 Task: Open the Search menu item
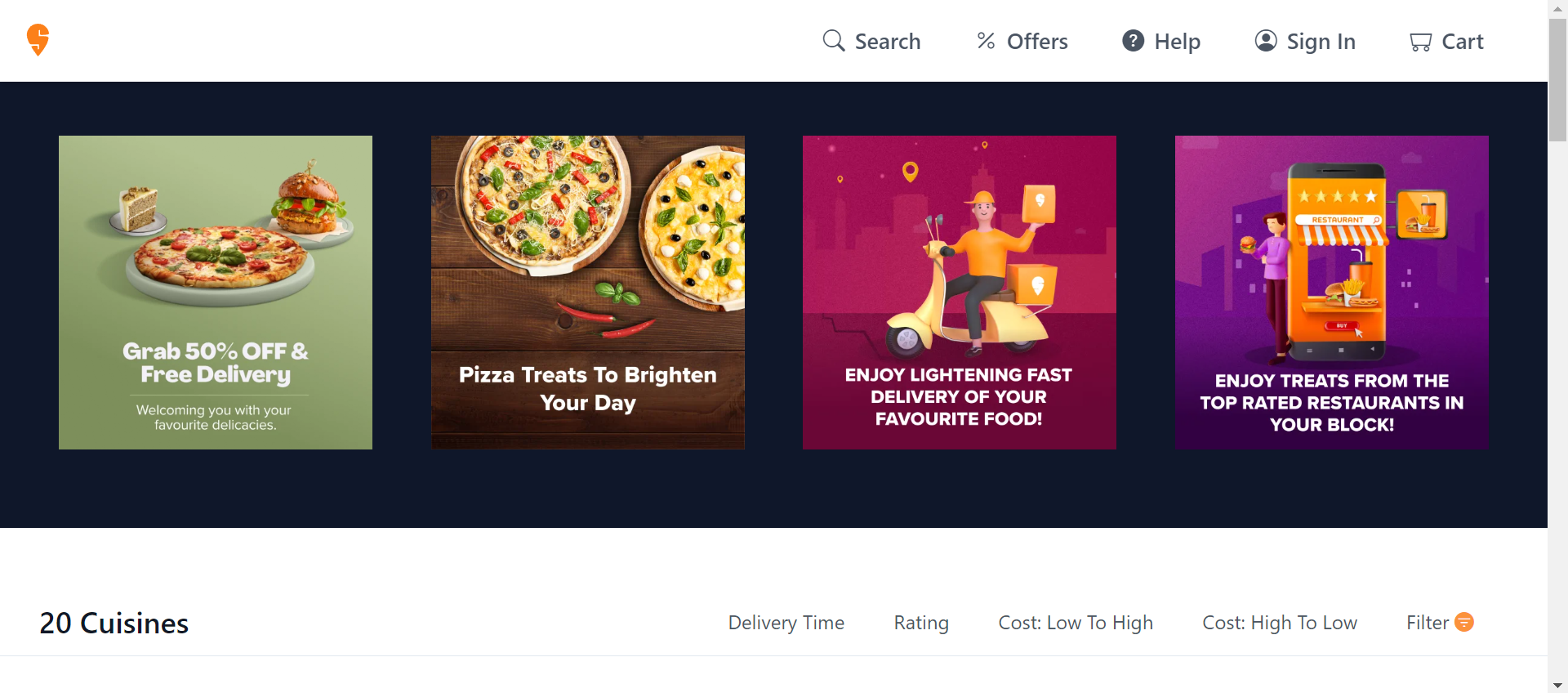tap(871, 41)
